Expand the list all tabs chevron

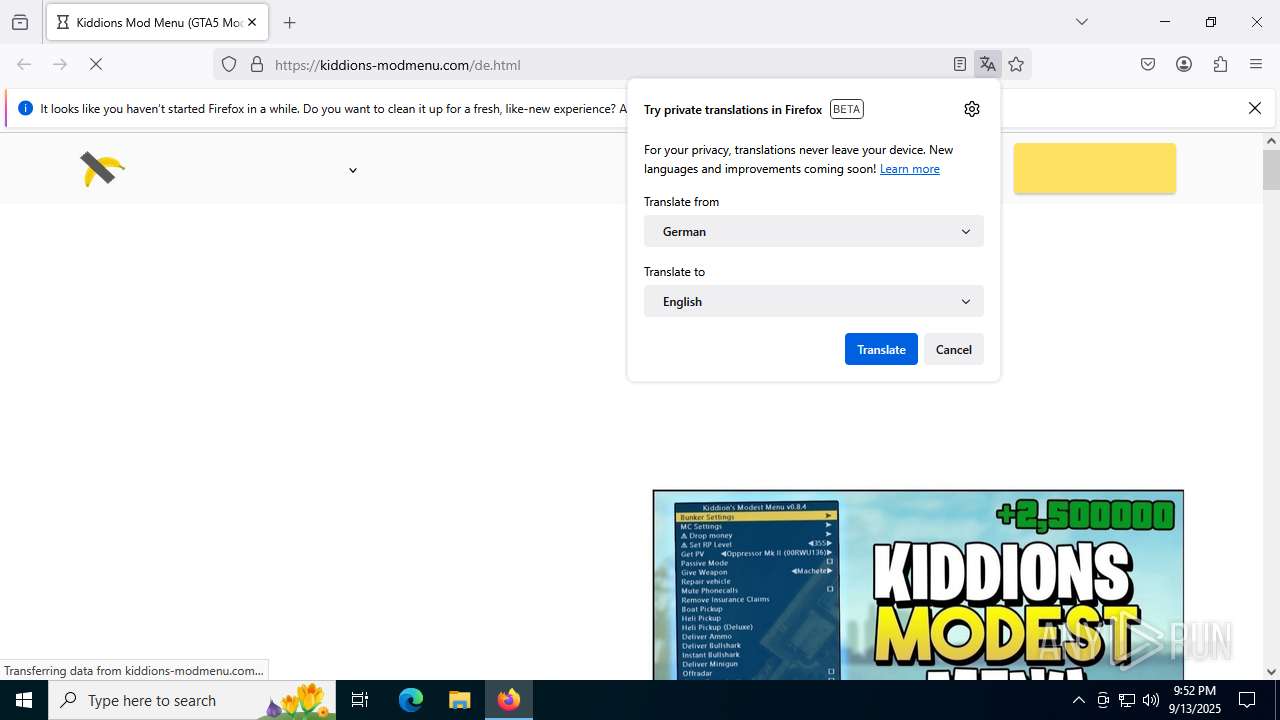[1081, 22]
